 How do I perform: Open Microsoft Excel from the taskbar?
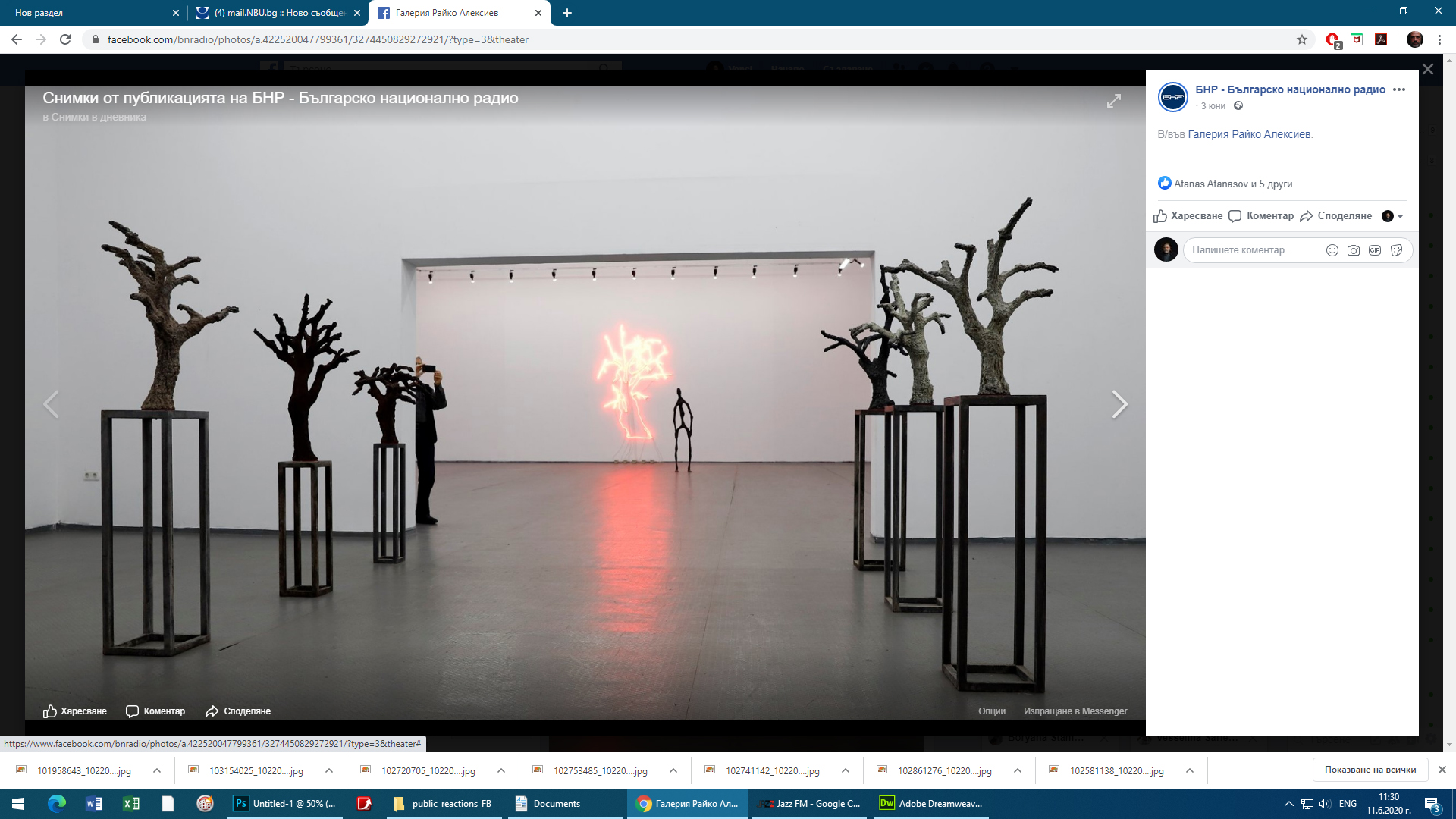pyautogui.click(x=131, y=804)
